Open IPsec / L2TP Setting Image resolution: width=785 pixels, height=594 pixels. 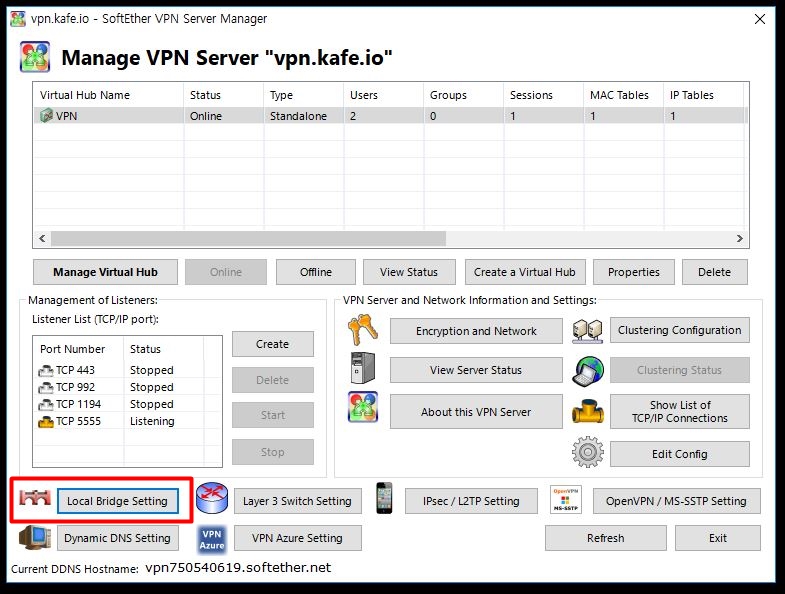pyautogui.click(x=471, y=501)
